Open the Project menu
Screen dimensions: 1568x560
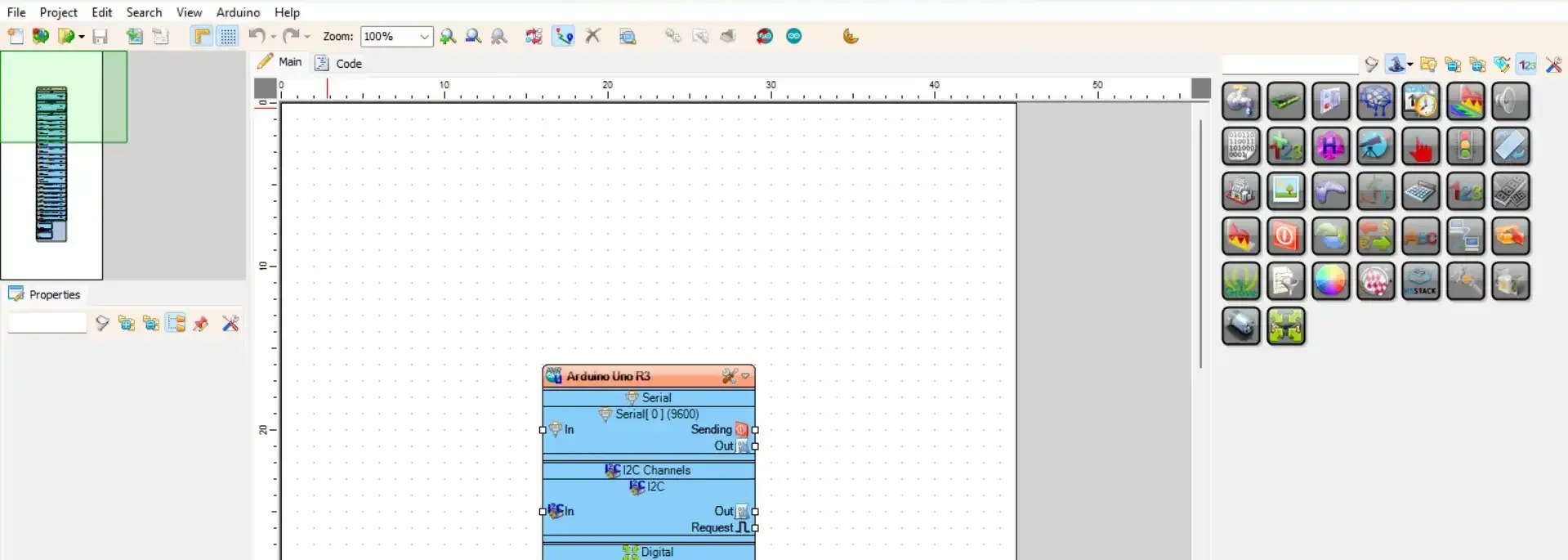[x=59, y=12]
